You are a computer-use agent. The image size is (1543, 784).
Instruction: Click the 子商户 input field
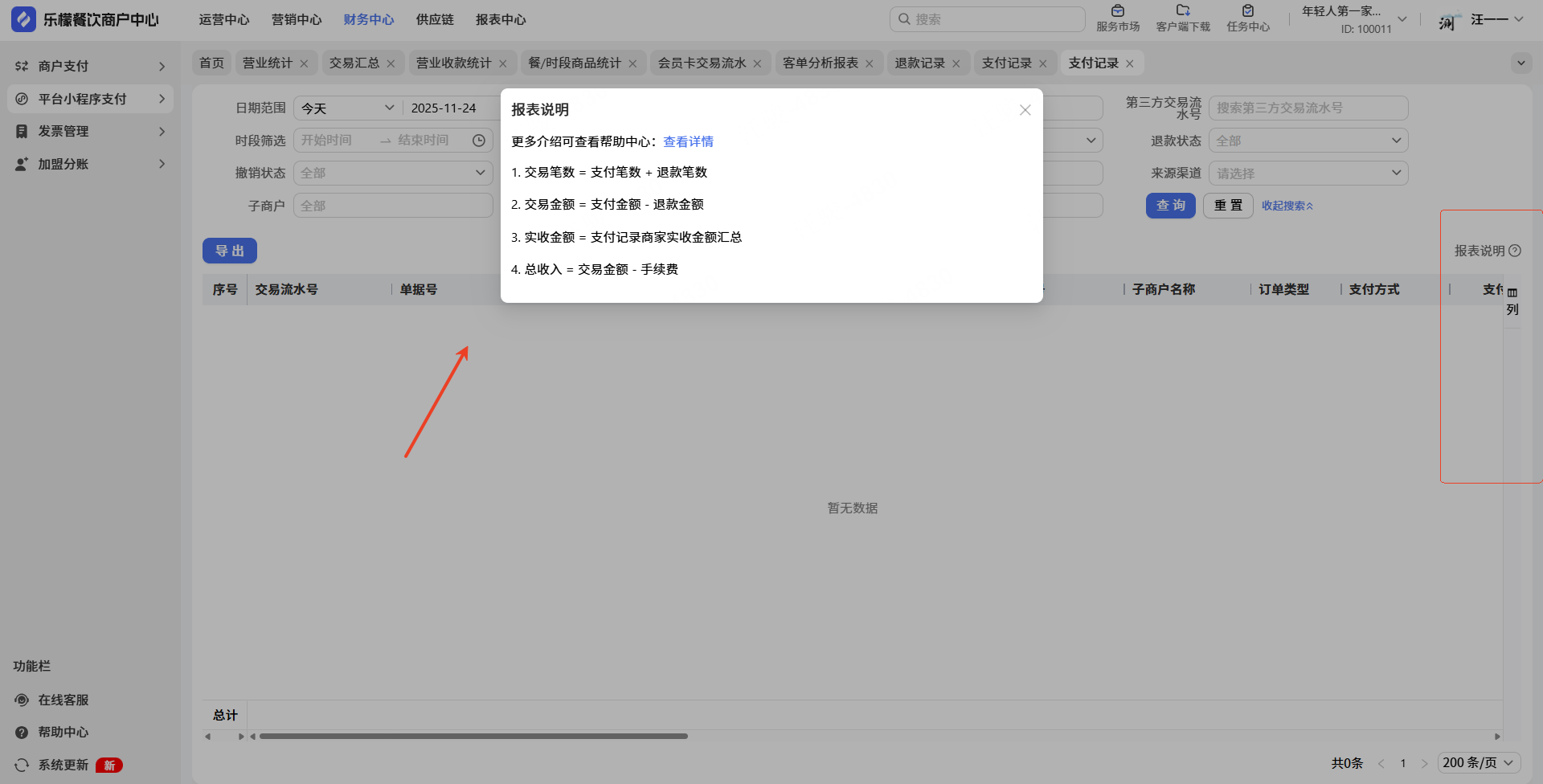click(393, 206)
